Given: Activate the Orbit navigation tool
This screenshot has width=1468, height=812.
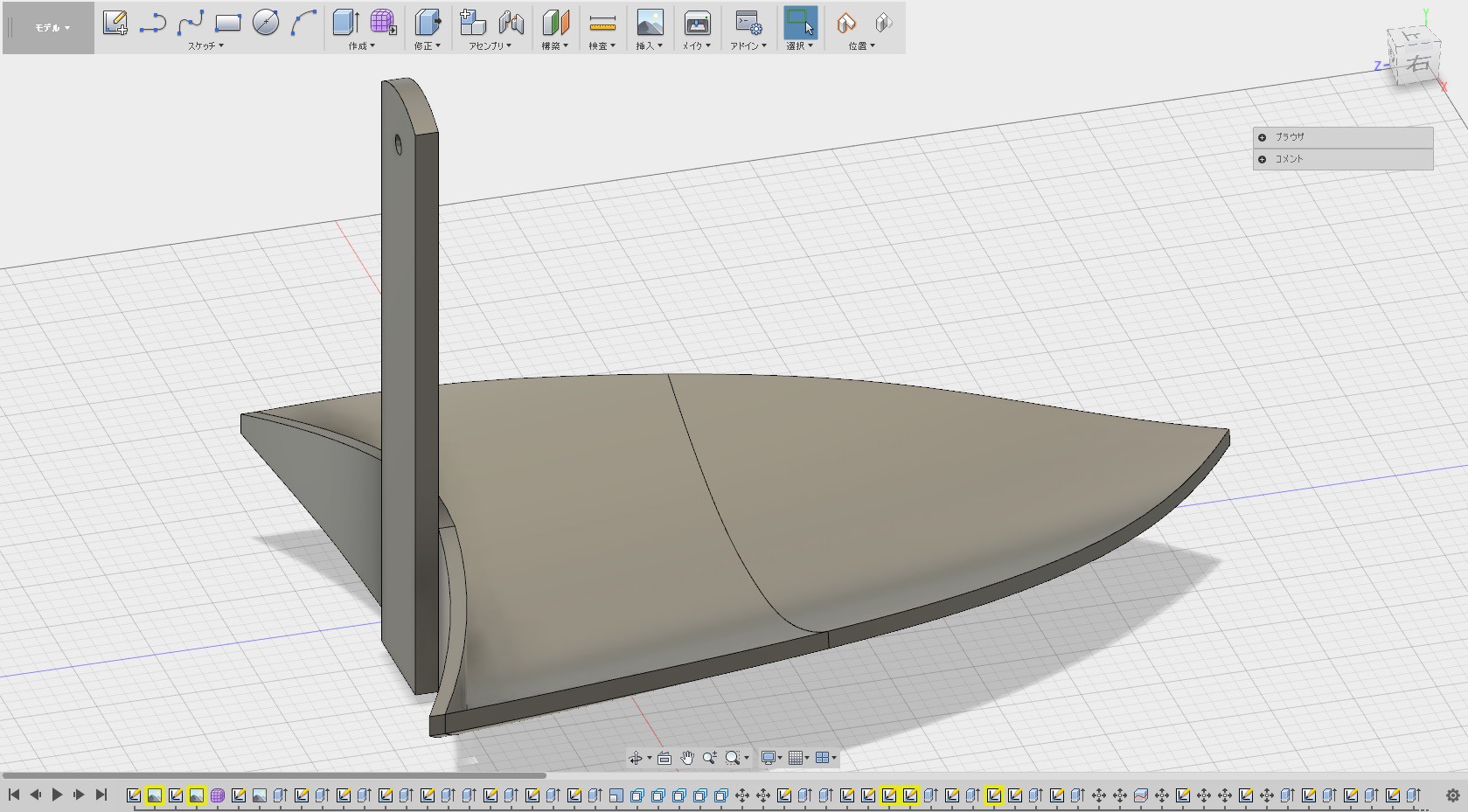Looking at the screenshot, I should pos(636,758).
